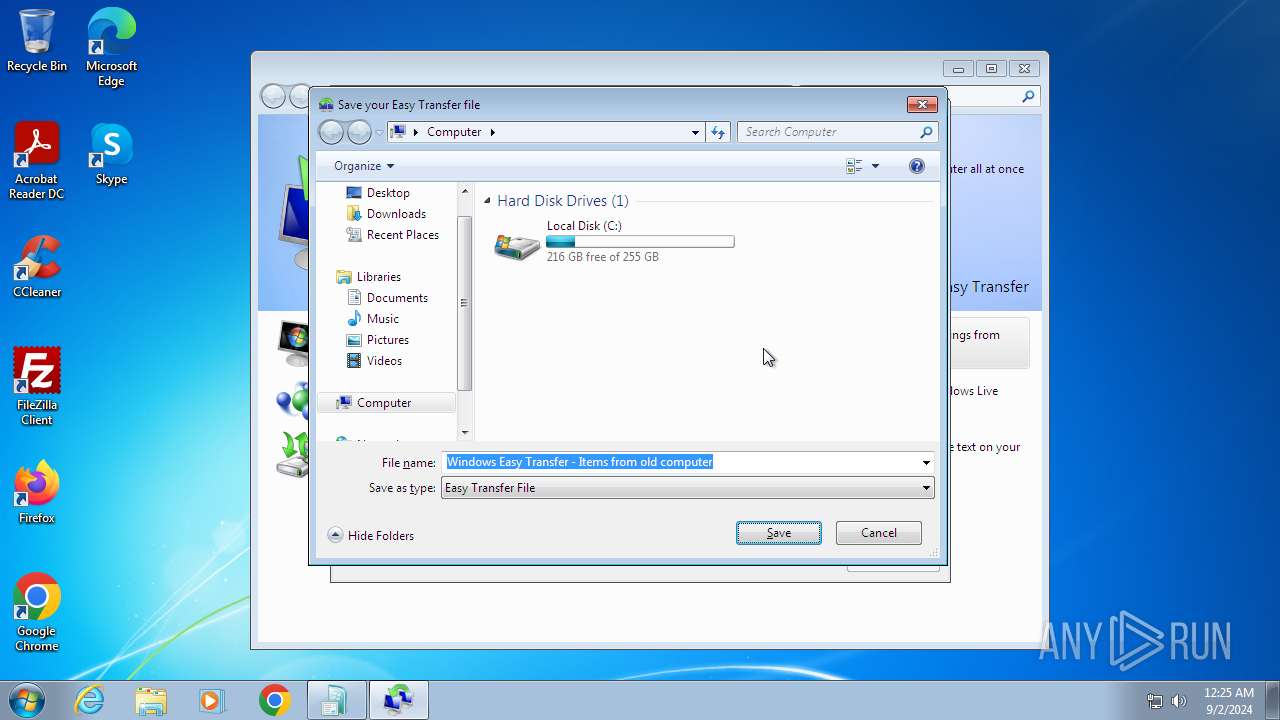Open the File name dropdown arrow
Viewport: 1280px width, 720px height.
coord(926,462)
